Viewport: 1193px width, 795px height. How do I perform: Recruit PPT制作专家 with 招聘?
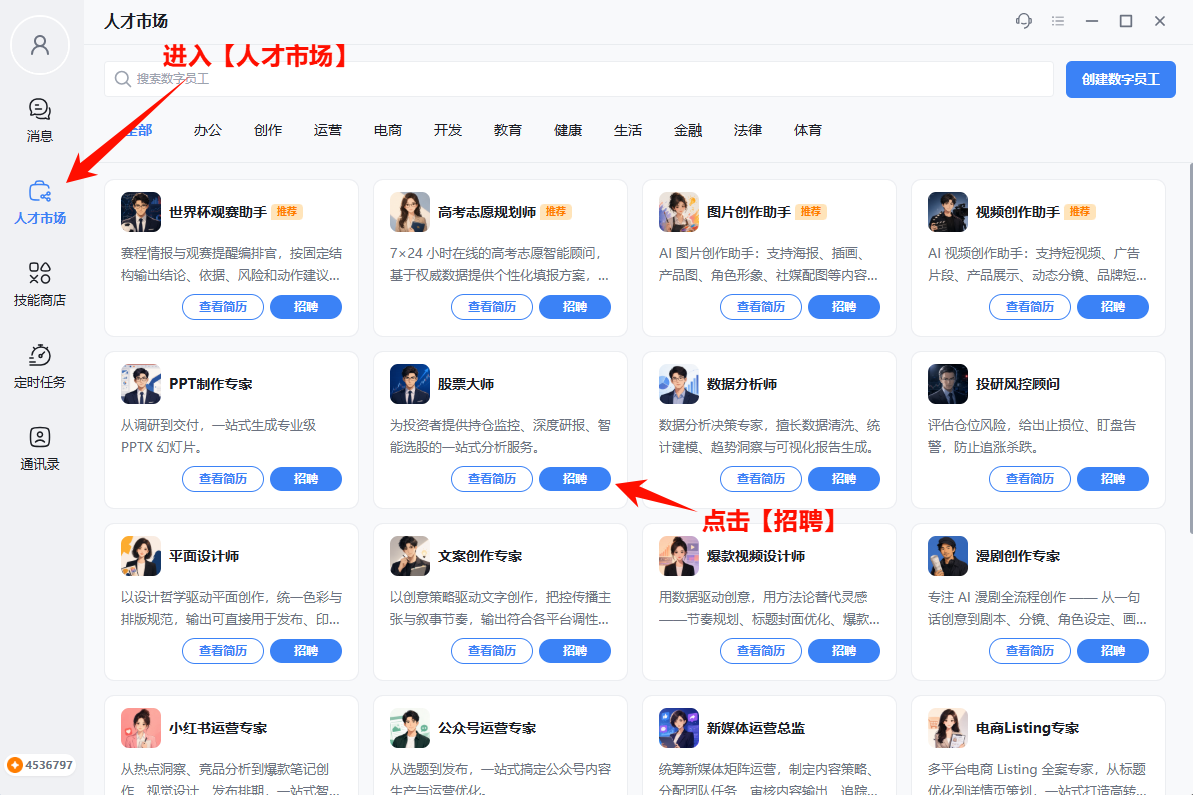pos(306,479)
